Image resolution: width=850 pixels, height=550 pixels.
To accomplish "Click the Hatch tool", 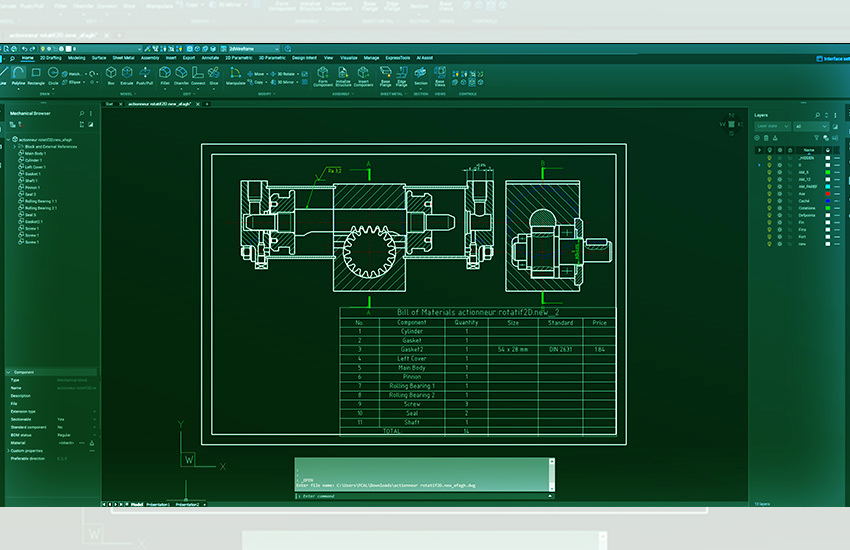I will click(x=72, y=74).
